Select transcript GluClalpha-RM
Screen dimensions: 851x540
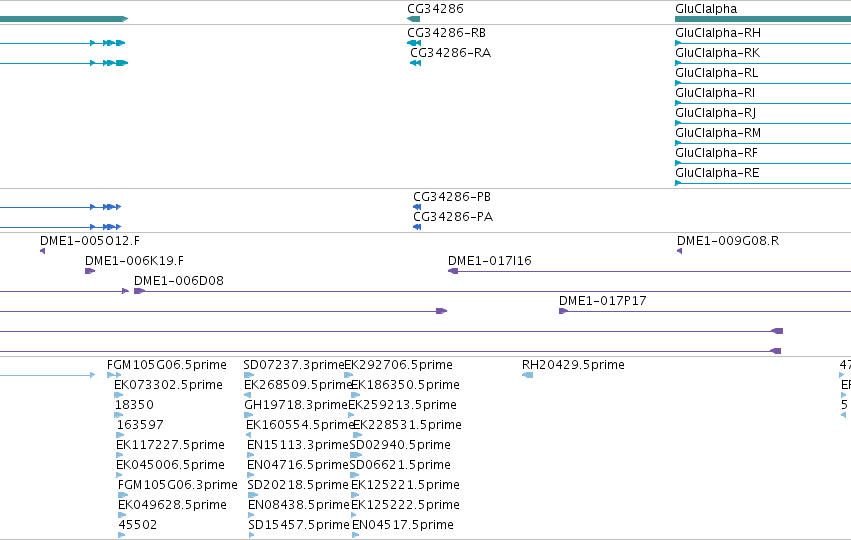click(x=718, y=133)
